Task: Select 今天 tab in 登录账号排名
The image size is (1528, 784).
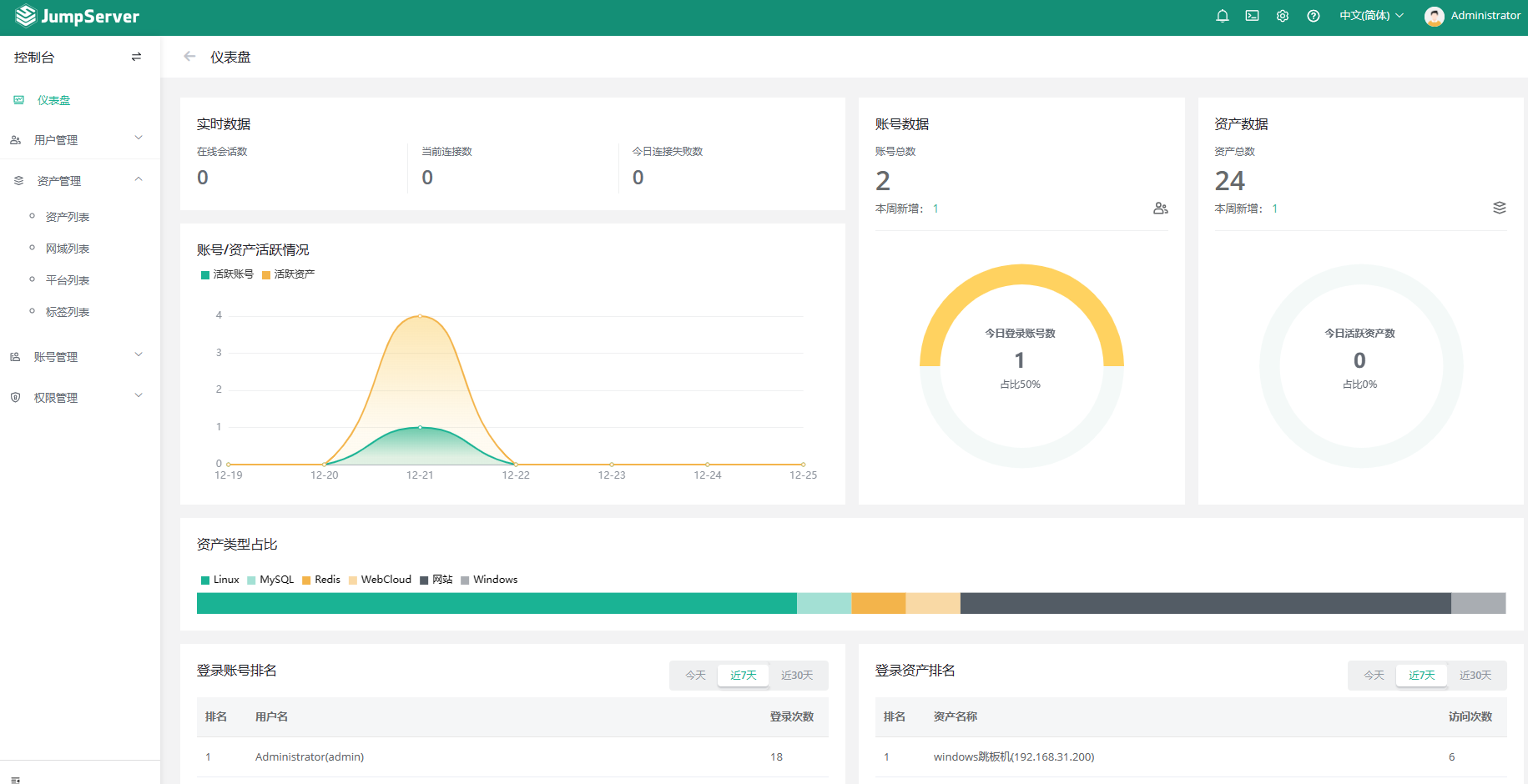Action: pyautogui.click(x=695, y=676)
